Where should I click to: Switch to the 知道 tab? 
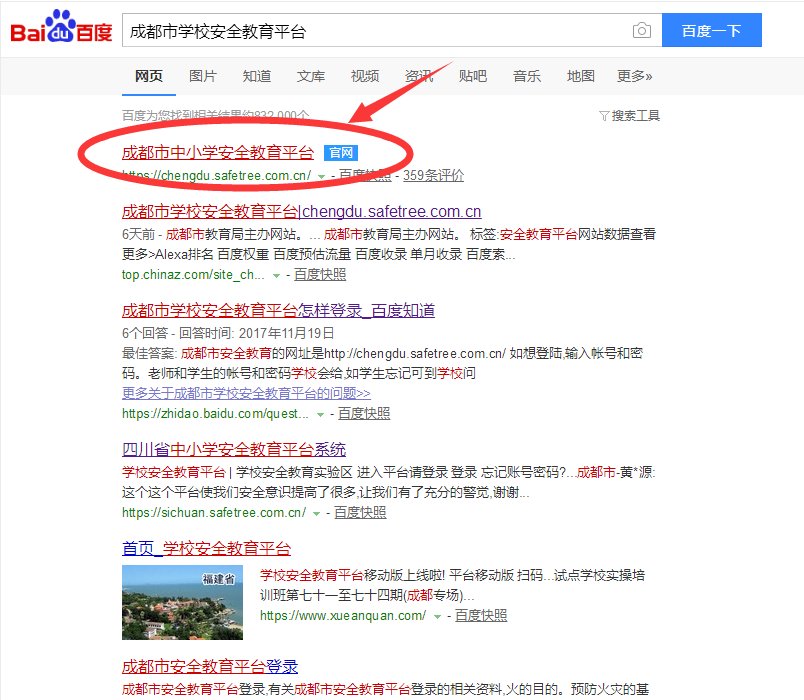point(256,75)
